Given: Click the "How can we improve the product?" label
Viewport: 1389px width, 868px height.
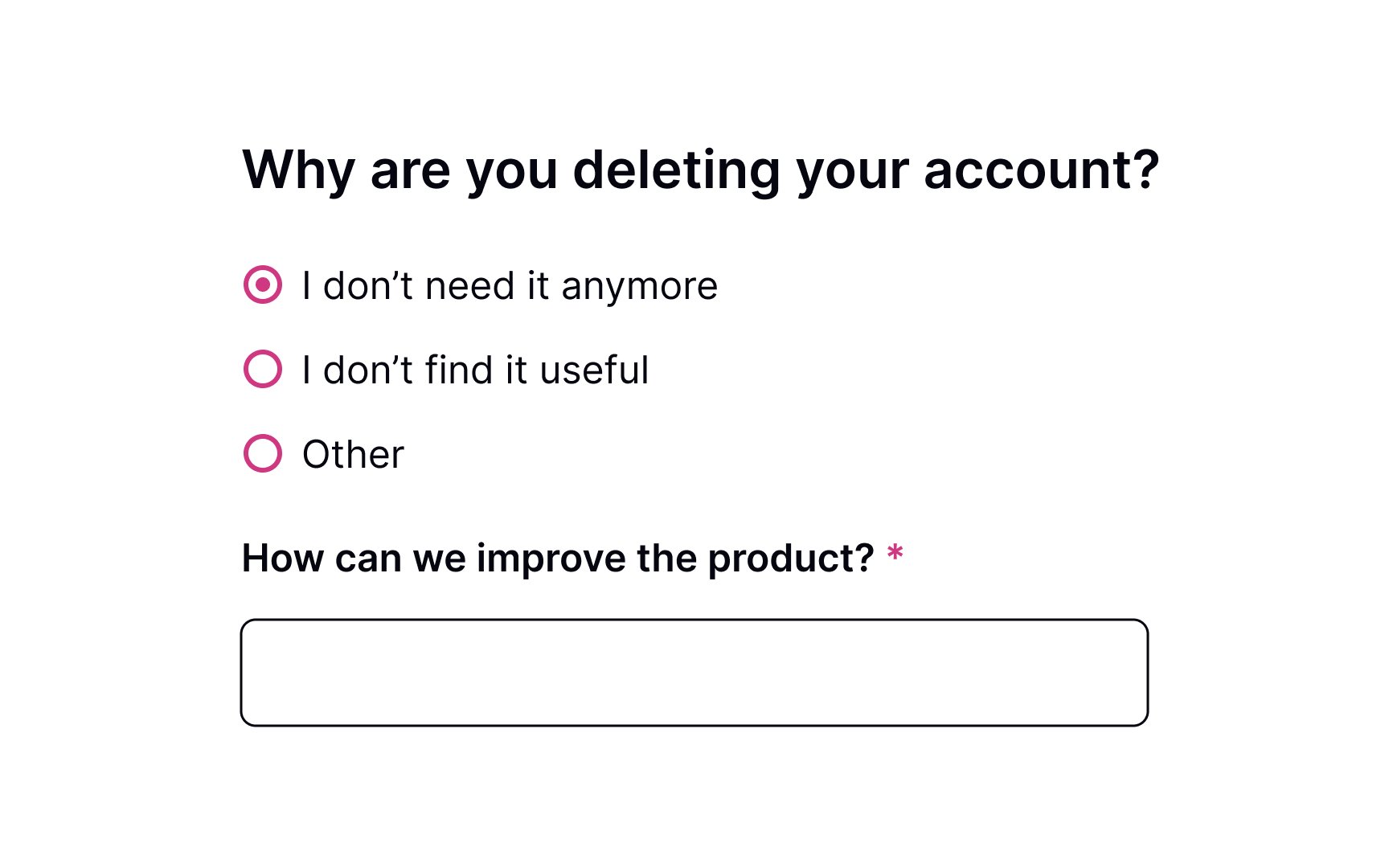Looking at the screenshot, I should 558,558.
